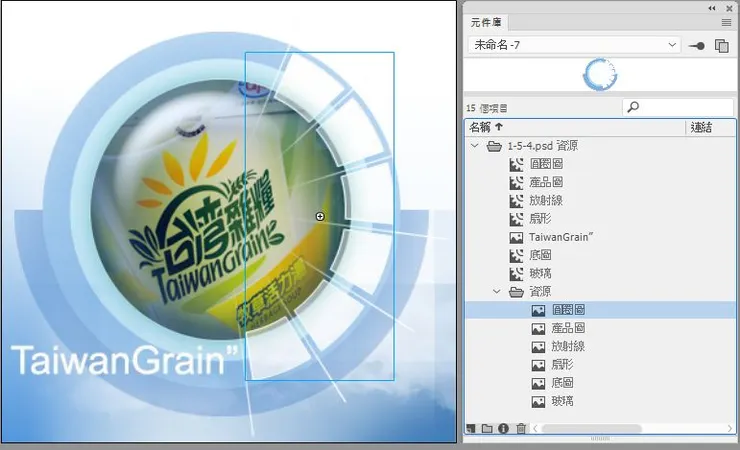
Task: Open the 未命名 -7 document dropdown
Action: (574, 45)
